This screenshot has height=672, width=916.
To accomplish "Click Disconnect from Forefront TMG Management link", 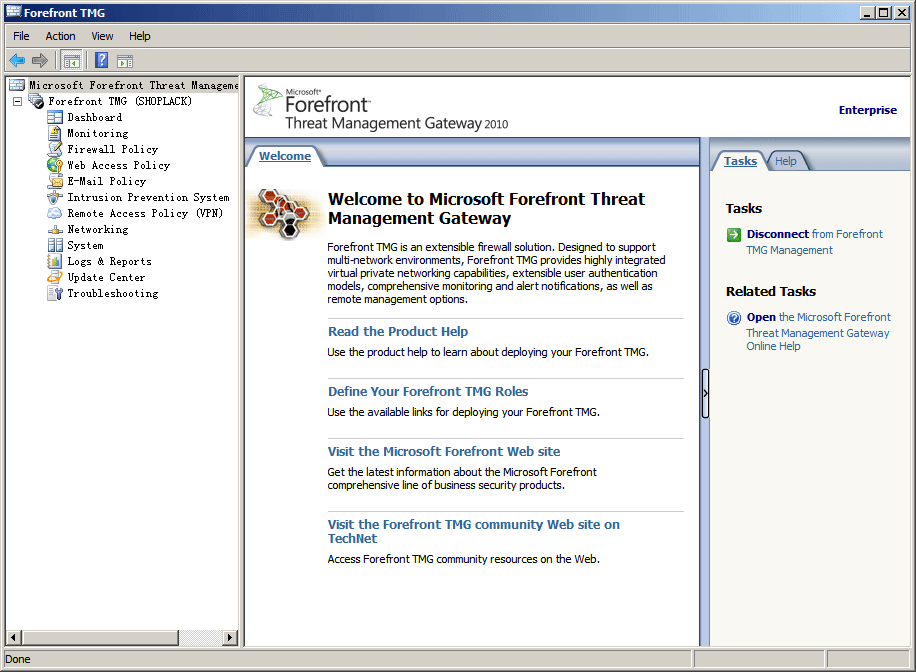I will tap(814, 242).
